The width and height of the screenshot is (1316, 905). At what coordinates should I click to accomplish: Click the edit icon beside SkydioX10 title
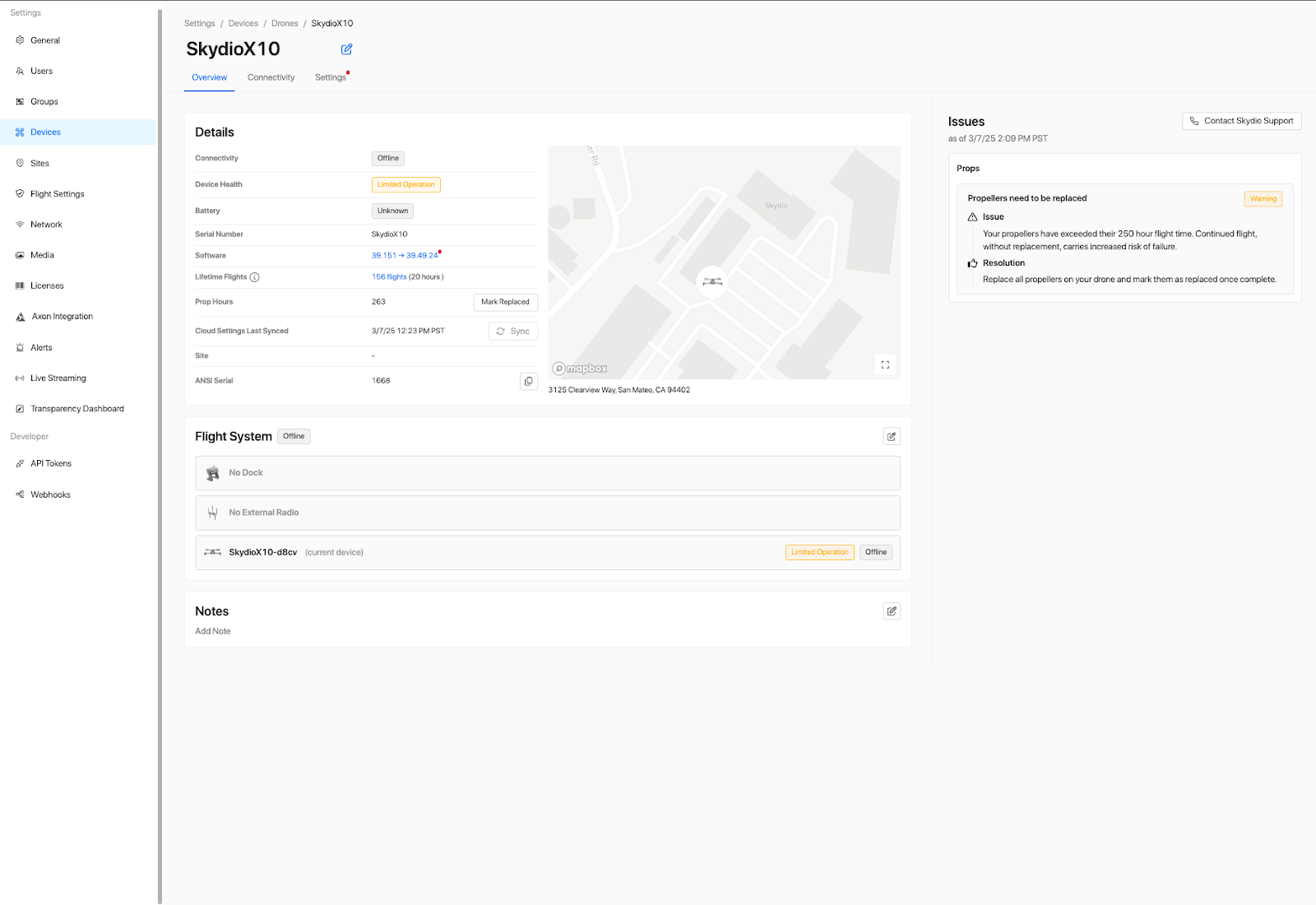pos(346,49)
